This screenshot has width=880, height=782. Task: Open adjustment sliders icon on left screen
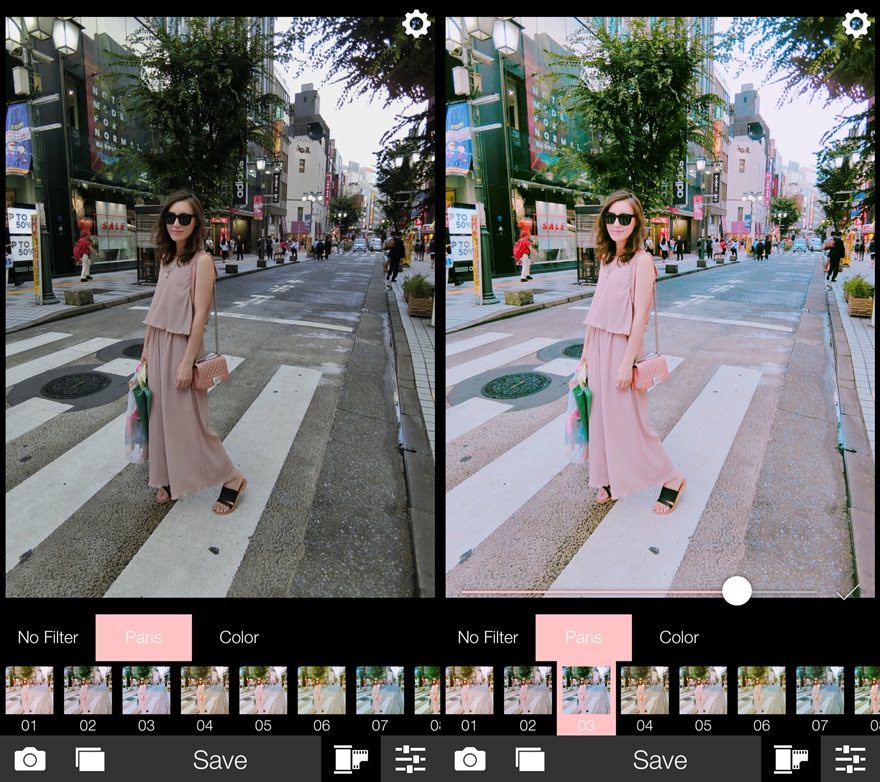click(410, 760)
